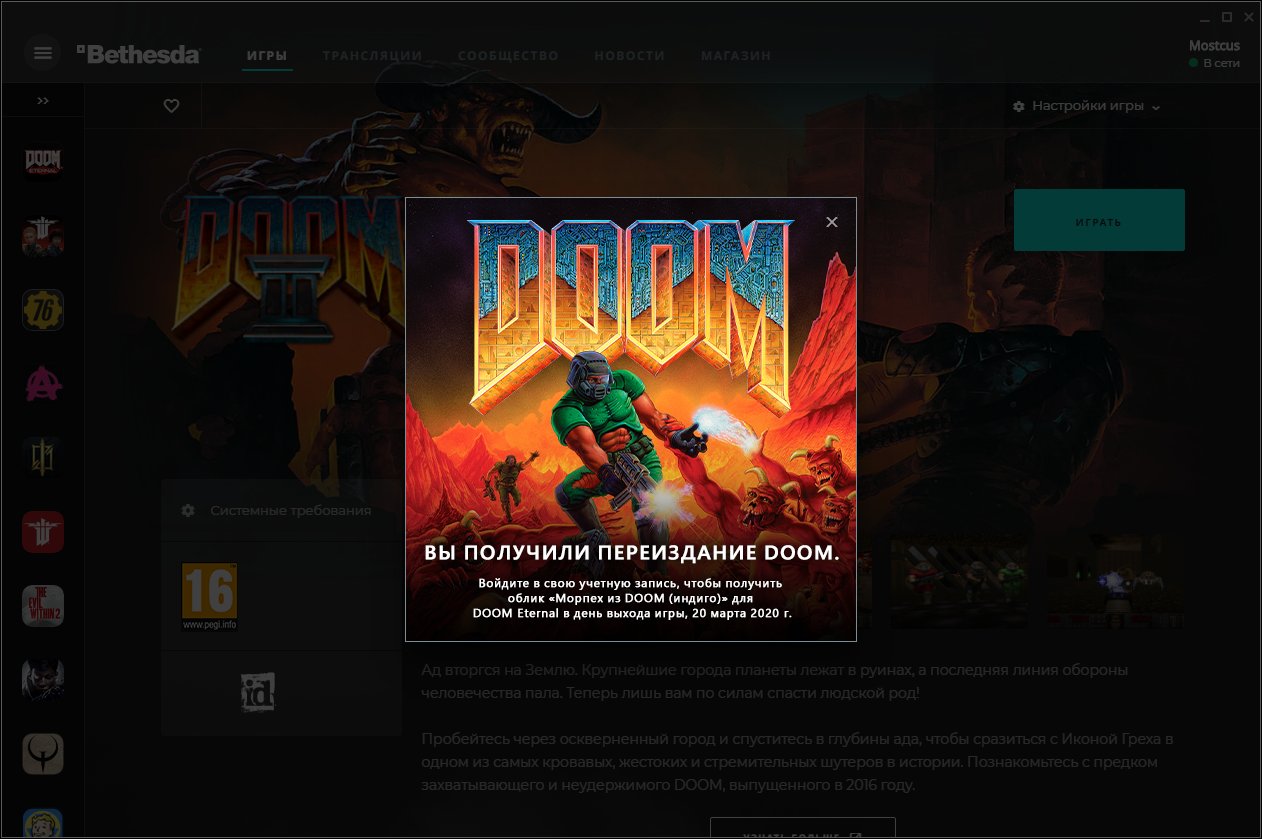The width and height of the screenshot is (1262, 839).
Task: Open the red Wolfenstein sidebar icon
Action: (x=43, y=532)
